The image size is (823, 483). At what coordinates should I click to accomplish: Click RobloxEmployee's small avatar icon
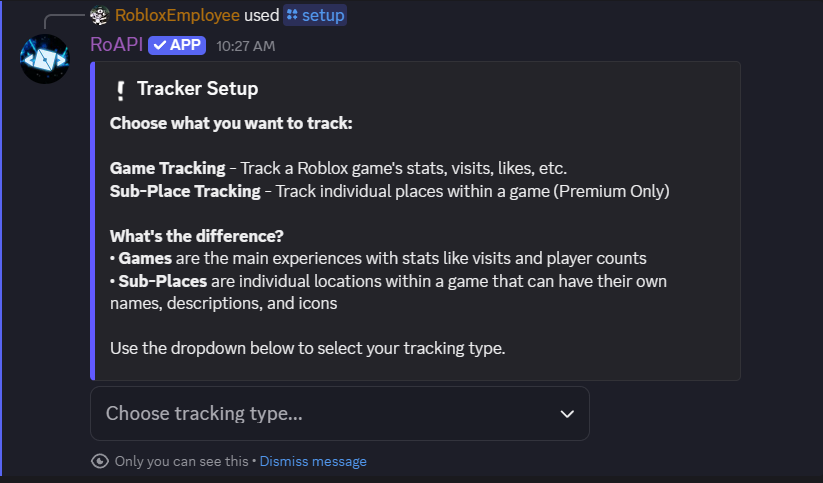(x=98, y=15)
